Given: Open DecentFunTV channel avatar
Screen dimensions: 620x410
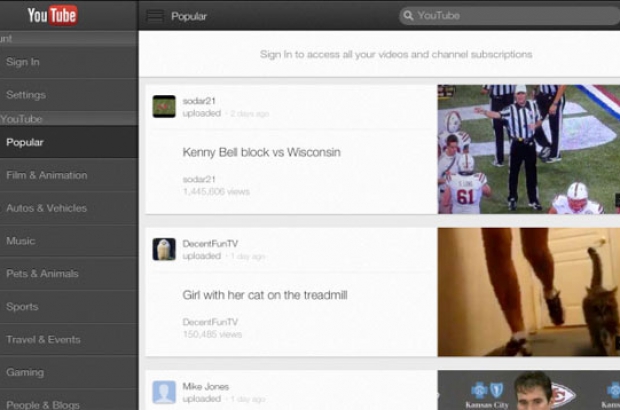Looking at the screenshot, I should click(164, 249).
